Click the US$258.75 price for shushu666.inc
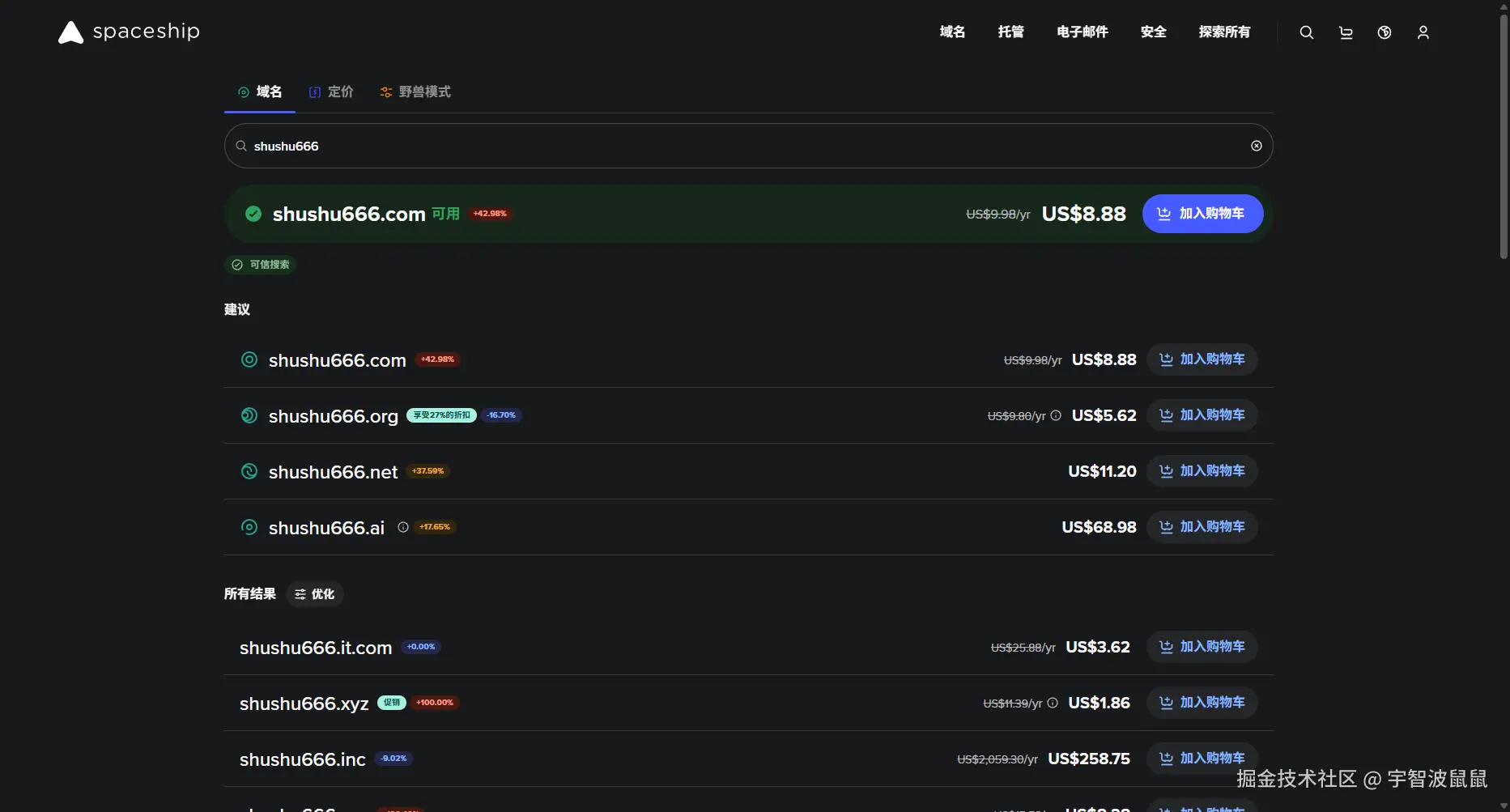This screenshot has height=812, width=1510. point(1089,759)
